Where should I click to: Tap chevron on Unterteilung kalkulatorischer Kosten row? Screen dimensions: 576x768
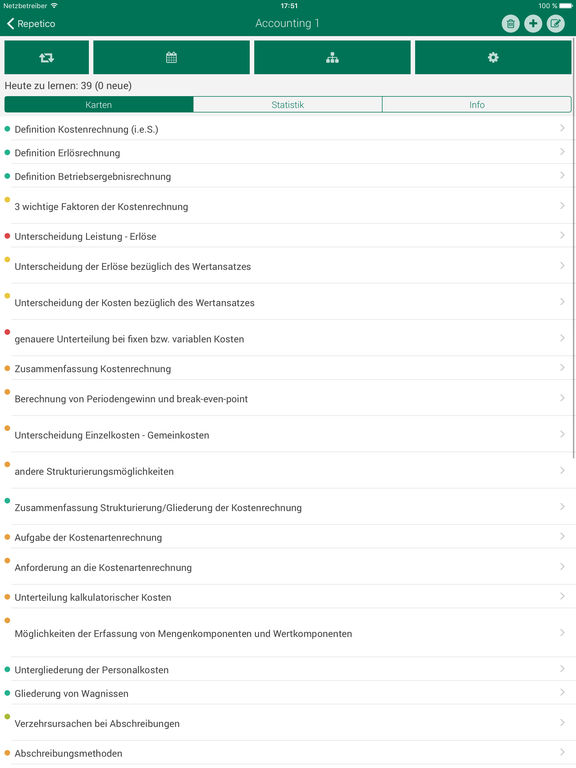[x=562, y=596]
